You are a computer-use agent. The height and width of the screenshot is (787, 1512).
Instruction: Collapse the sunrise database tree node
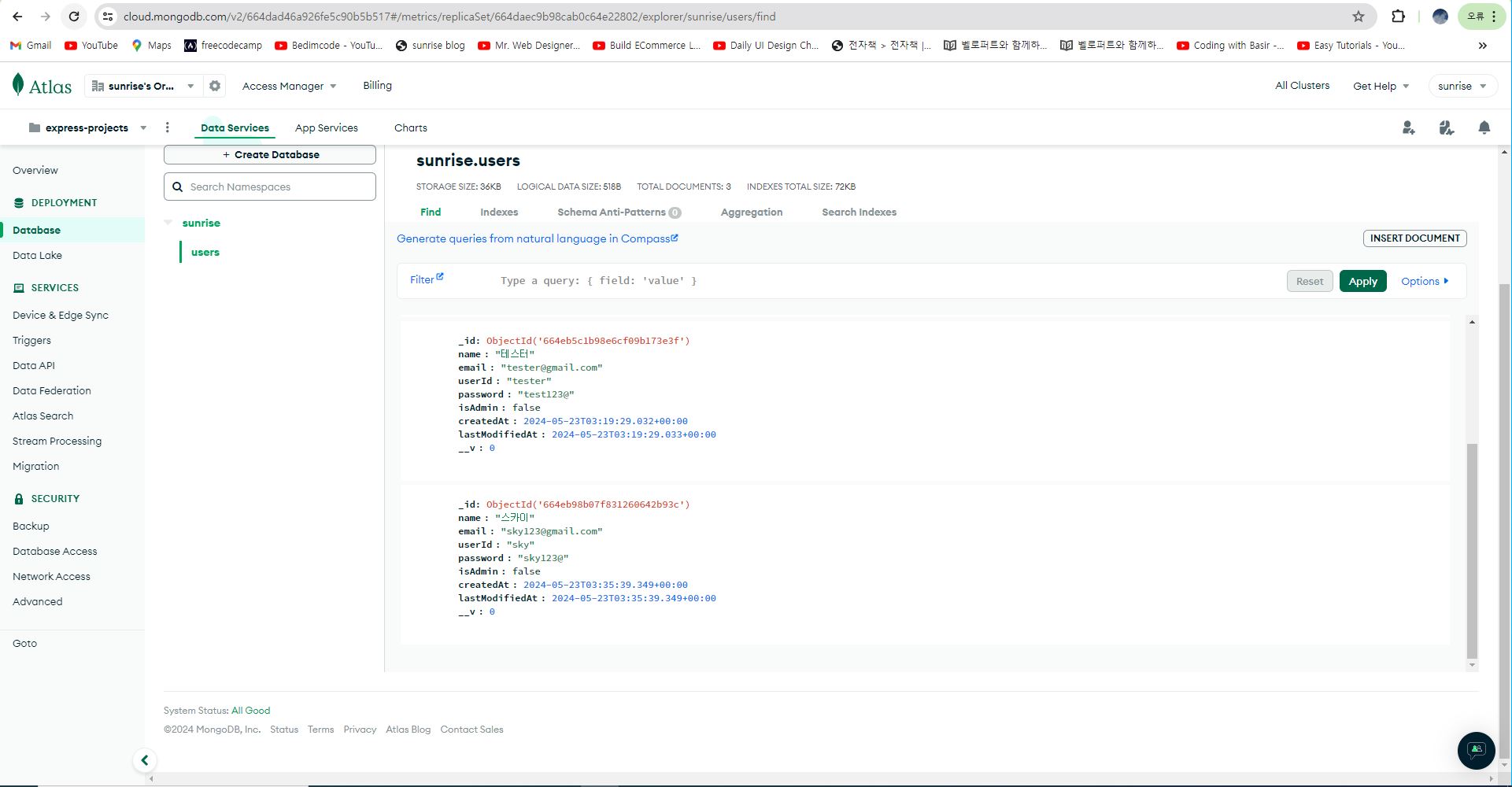168,223
